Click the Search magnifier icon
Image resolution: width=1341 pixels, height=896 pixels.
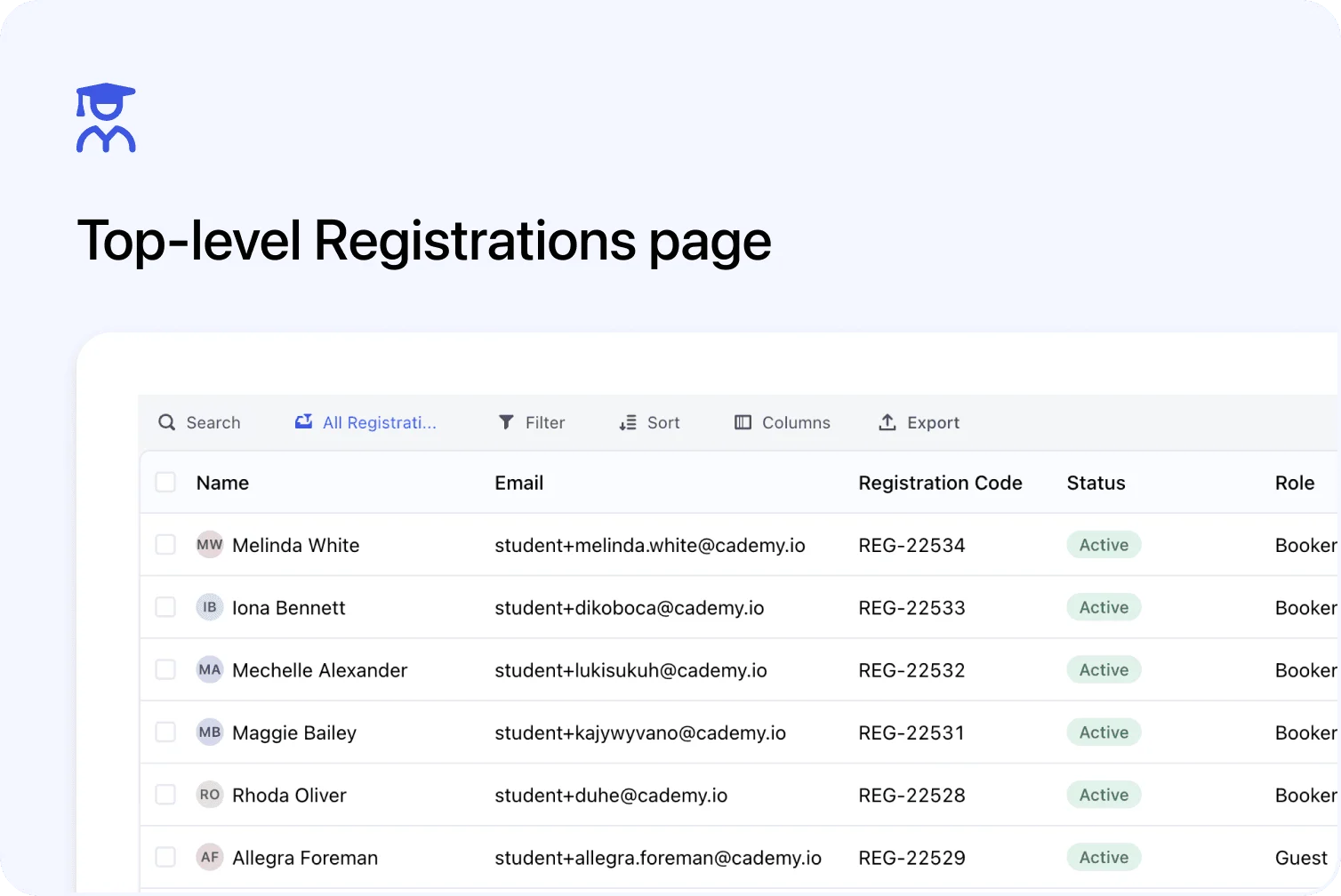coord(167,422)
